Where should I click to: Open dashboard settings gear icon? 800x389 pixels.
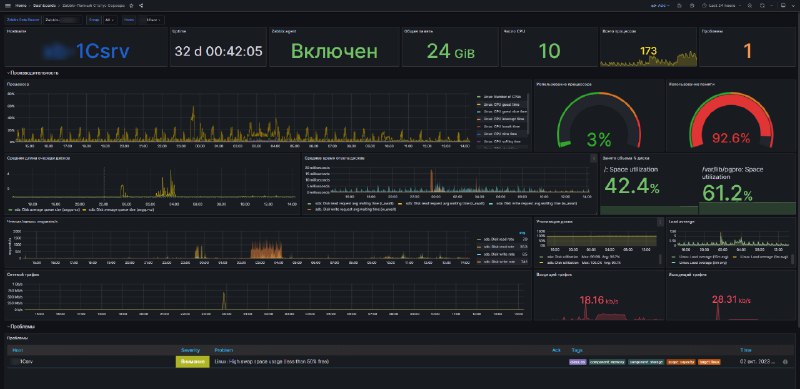point(691,5)
